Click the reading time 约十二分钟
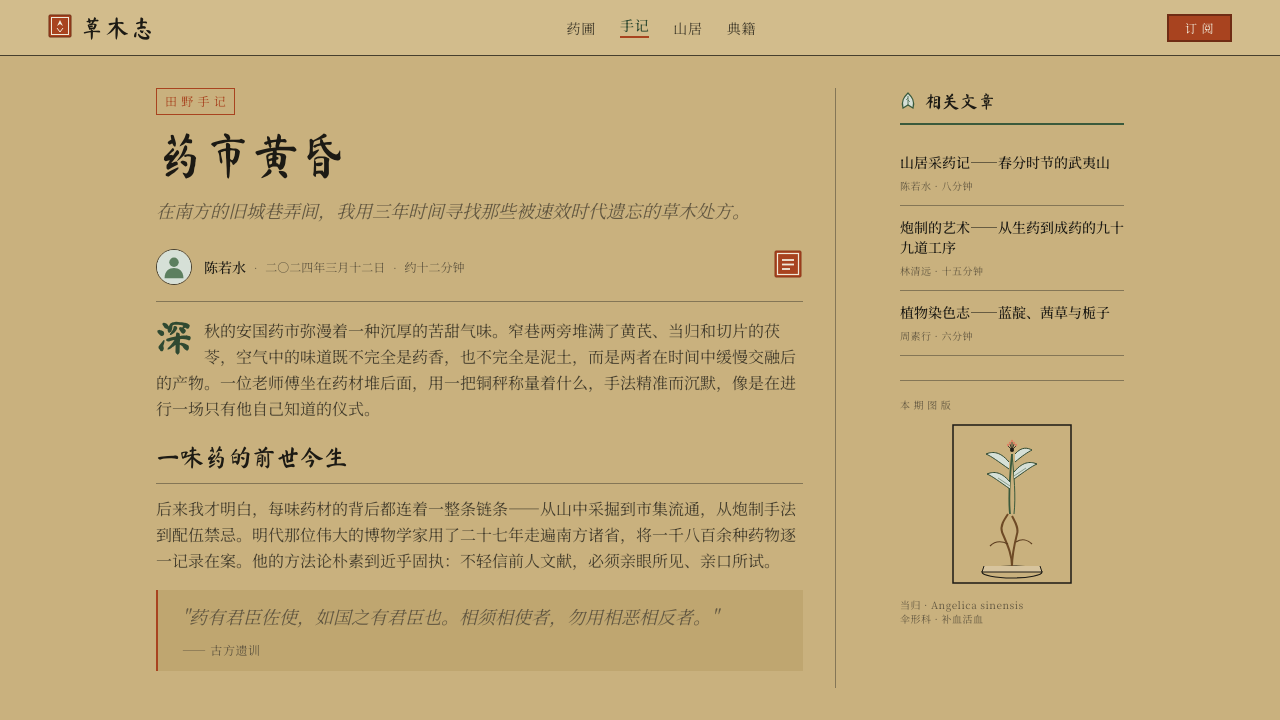 click(434, 268)
